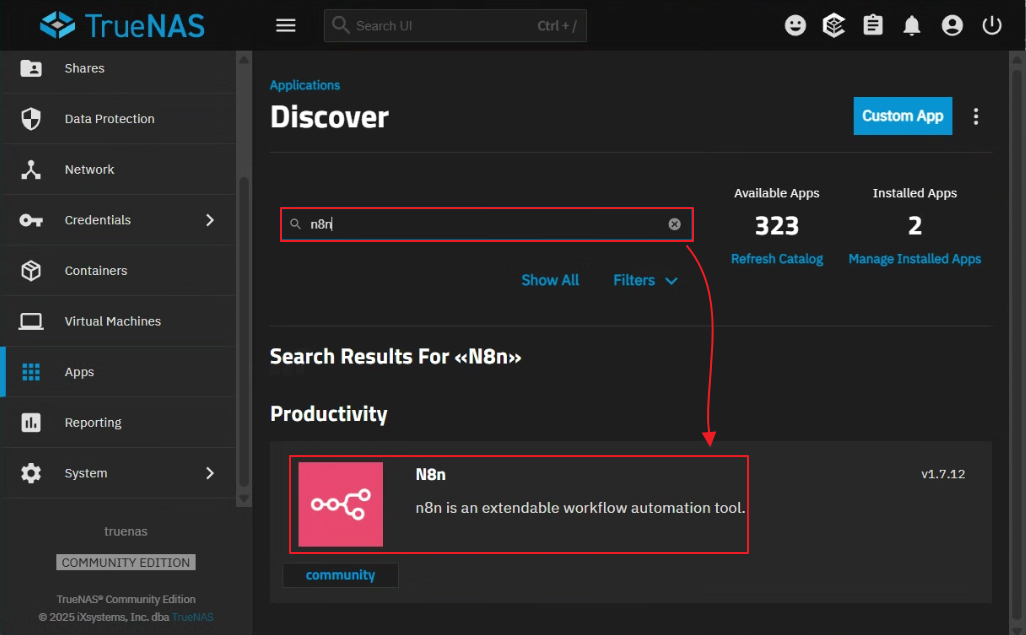Screen dimensions: 1026x635
Task: Click the Reporting chart icon
Action: coord(31,422)
